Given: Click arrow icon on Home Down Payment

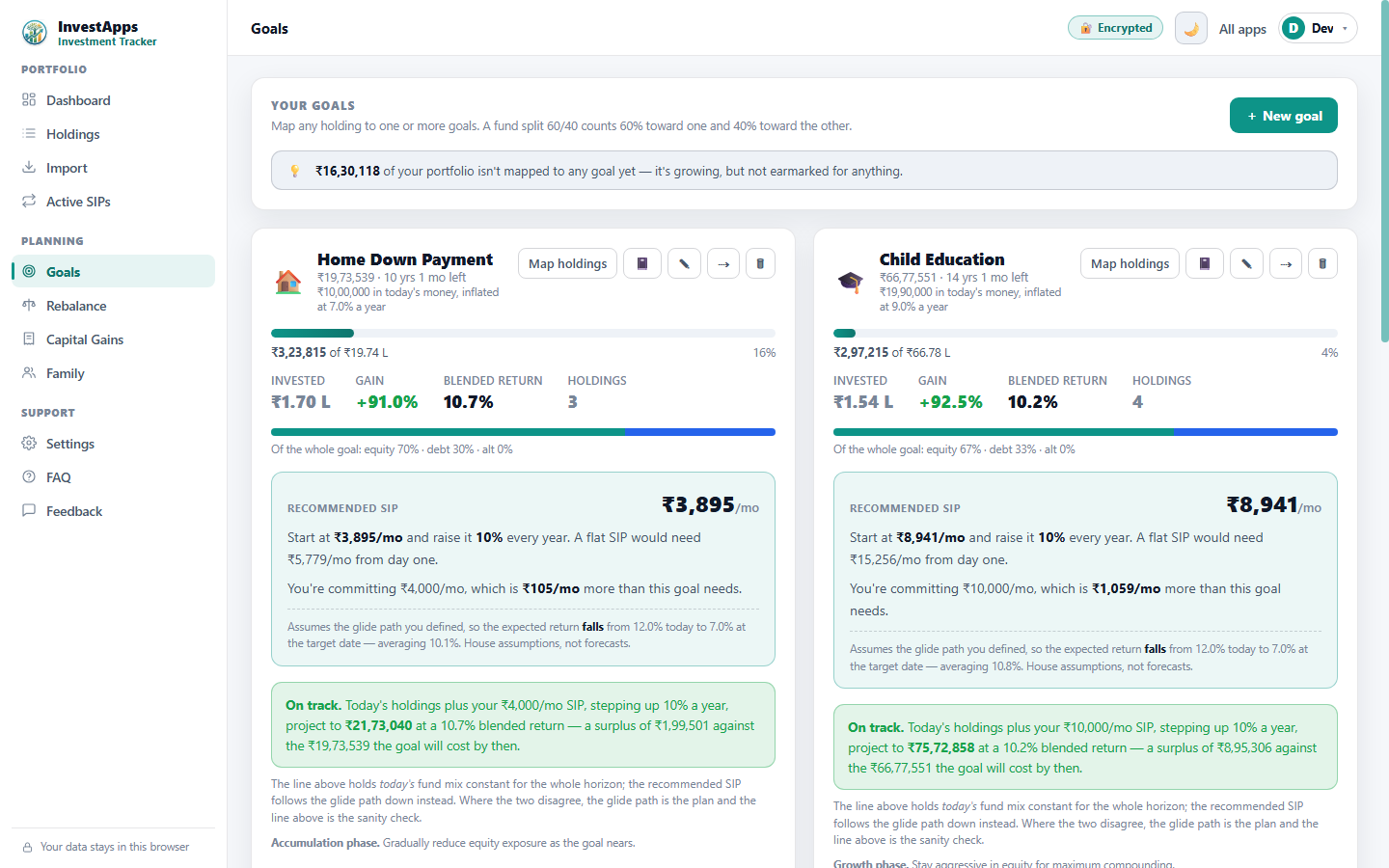Looking at the screenshot, I should click(723, 263).
